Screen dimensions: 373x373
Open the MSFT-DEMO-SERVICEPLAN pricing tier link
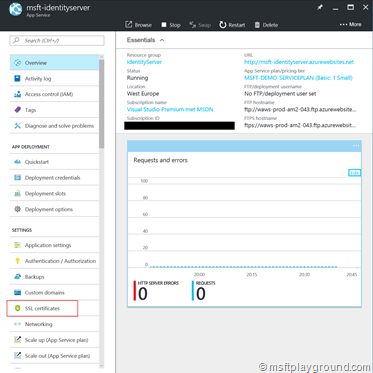[x=298, y=78]
